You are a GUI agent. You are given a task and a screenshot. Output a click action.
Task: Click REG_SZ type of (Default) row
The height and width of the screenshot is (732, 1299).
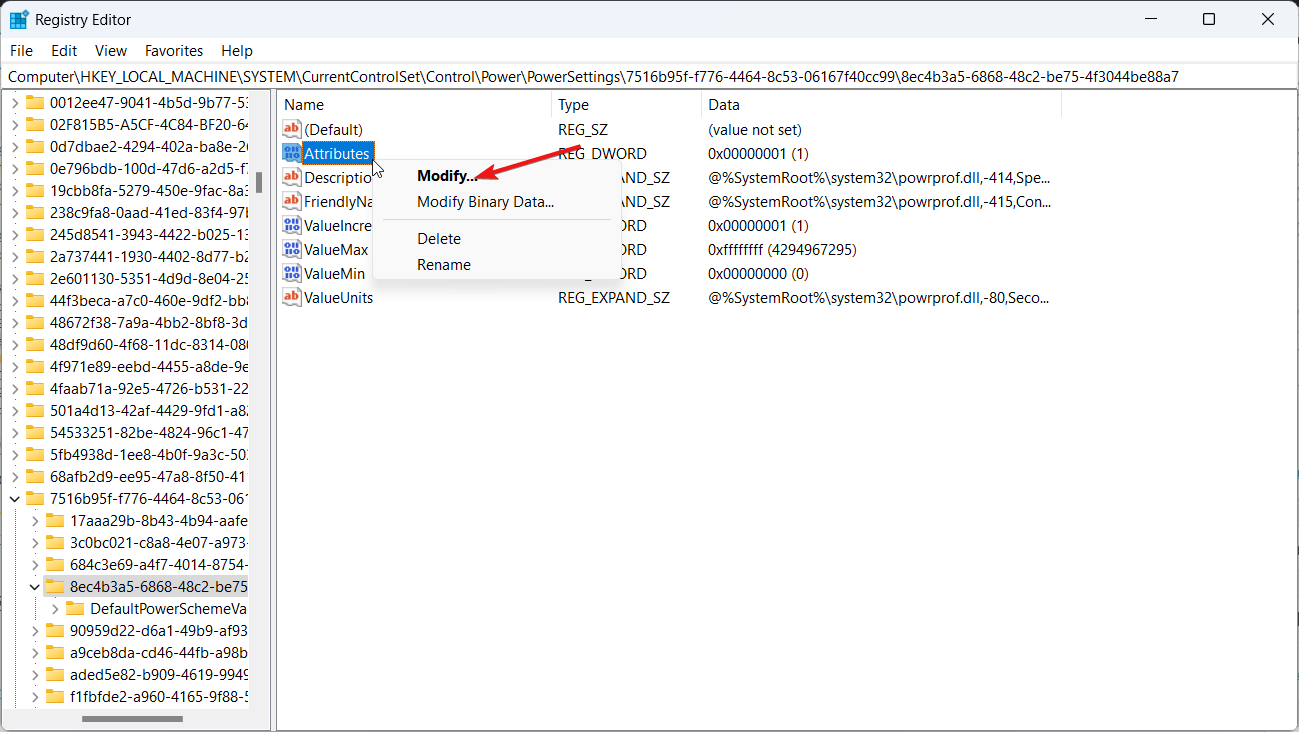[x=583, y=129]
